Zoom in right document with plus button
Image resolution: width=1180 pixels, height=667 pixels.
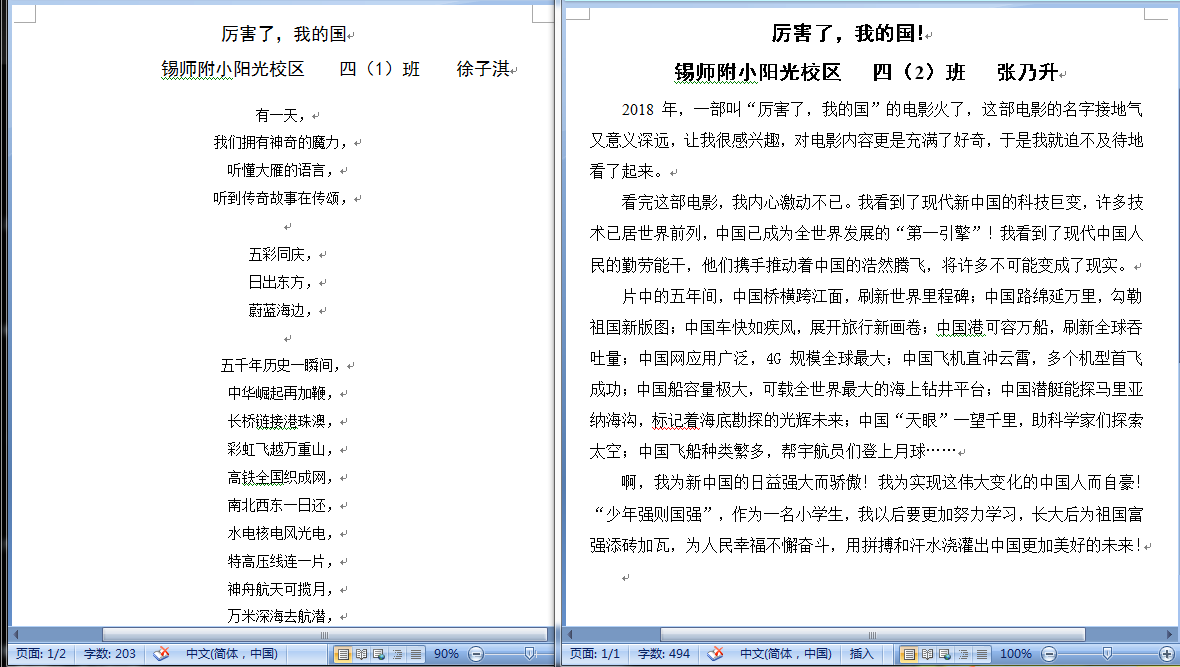click(1167, 653)
